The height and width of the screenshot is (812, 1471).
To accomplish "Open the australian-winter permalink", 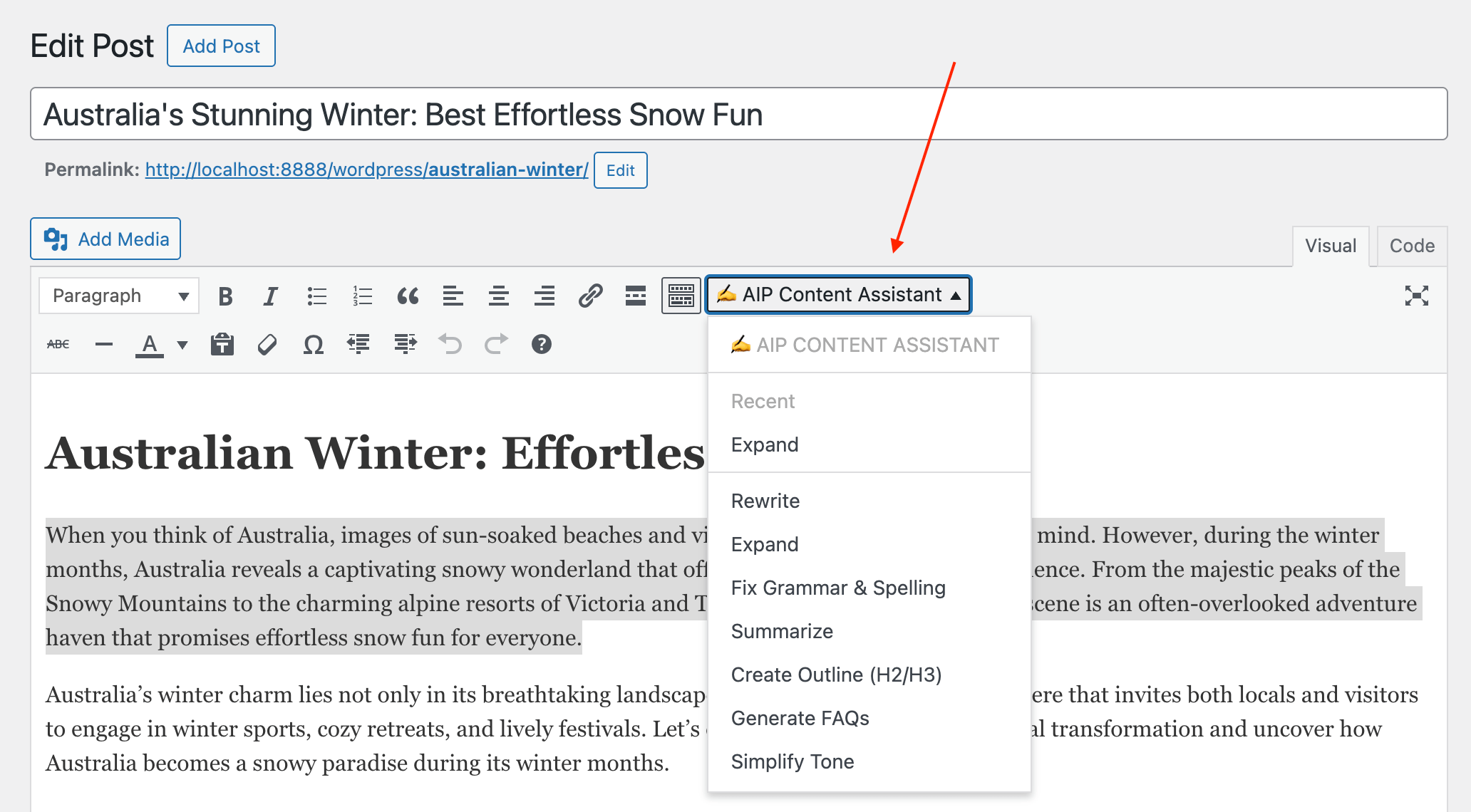I will point(366,170).
